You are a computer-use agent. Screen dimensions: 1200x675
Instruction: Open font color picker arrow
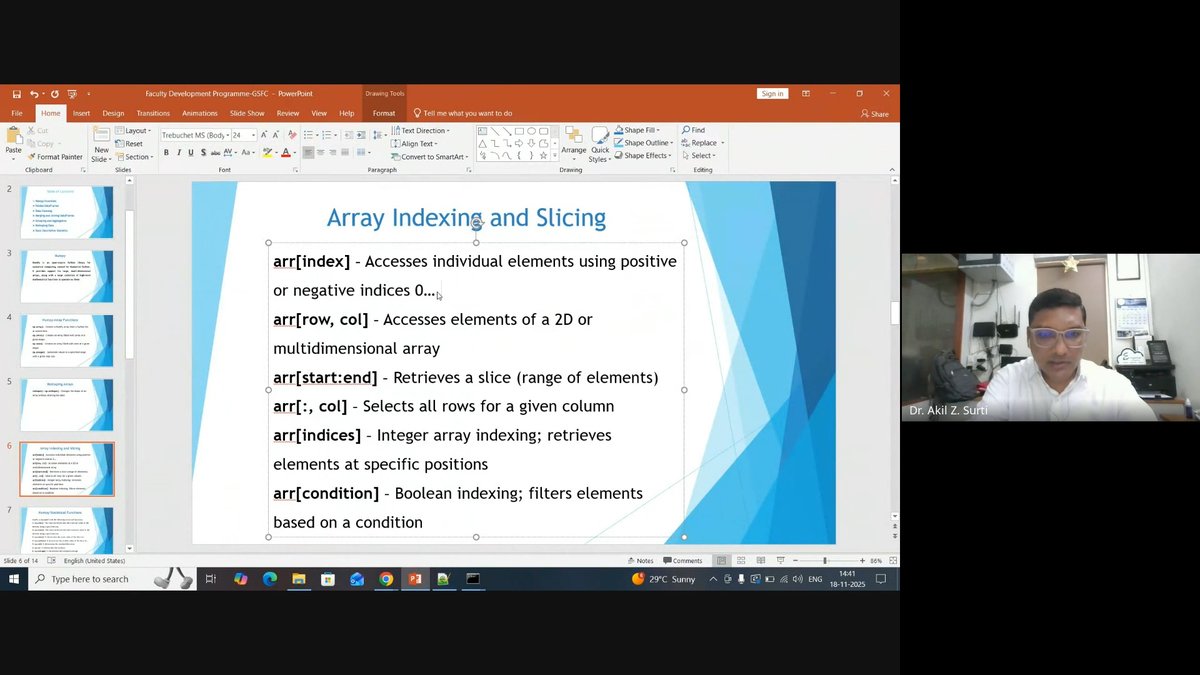[294, 153]
